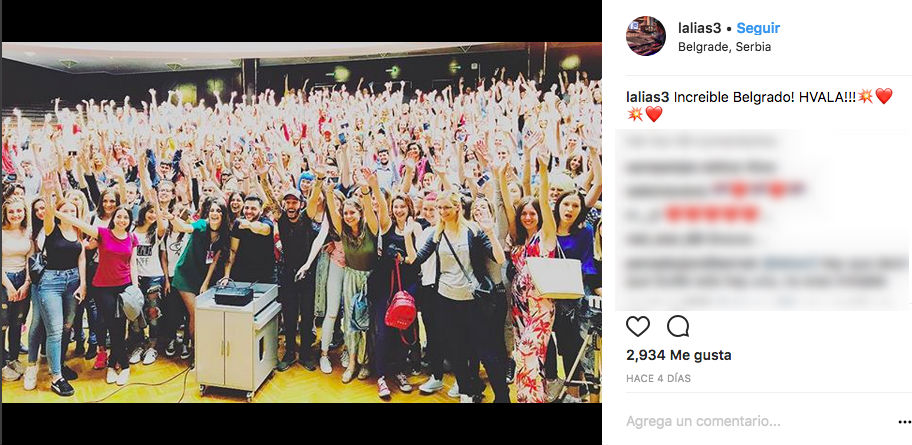The width and height of the screenshot is (912, 445).
Task: Open the Belgrade, Serbia location link
Action: [x=724, y=47]
